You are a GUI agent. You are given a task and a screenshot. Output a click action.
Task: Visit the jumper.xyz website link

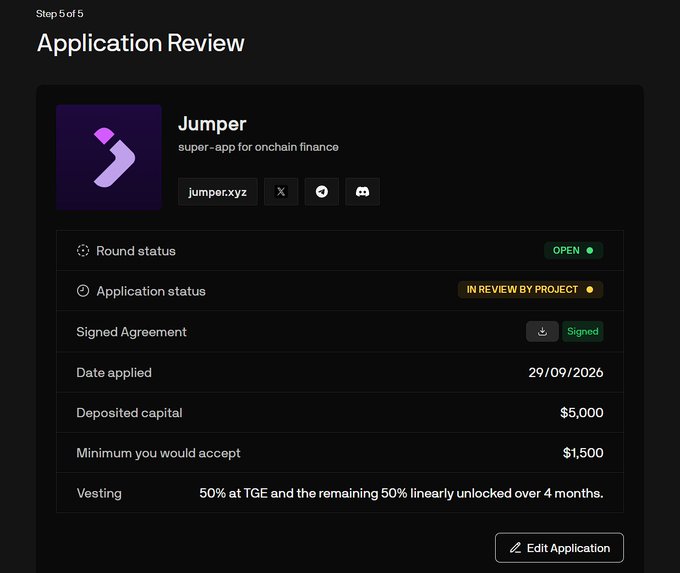218,192
